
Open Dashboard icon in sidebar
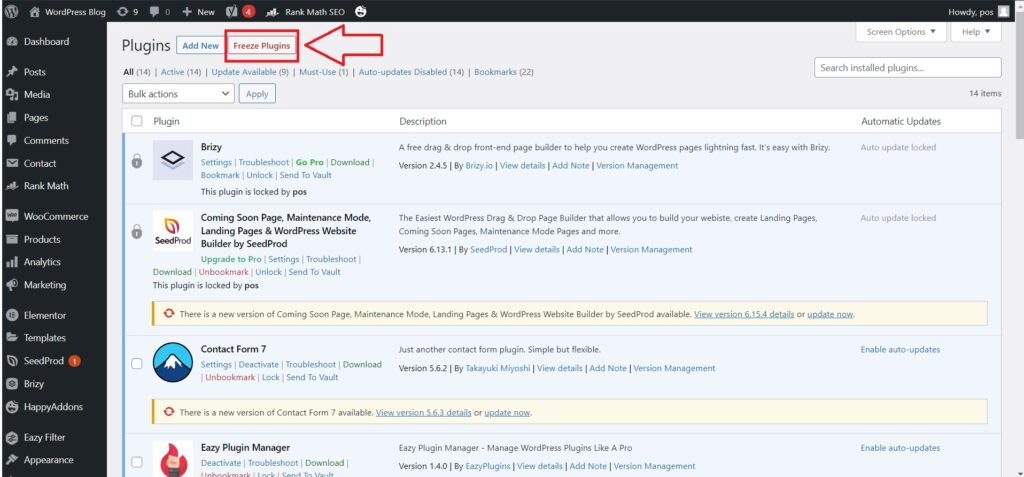pos(12,41)
